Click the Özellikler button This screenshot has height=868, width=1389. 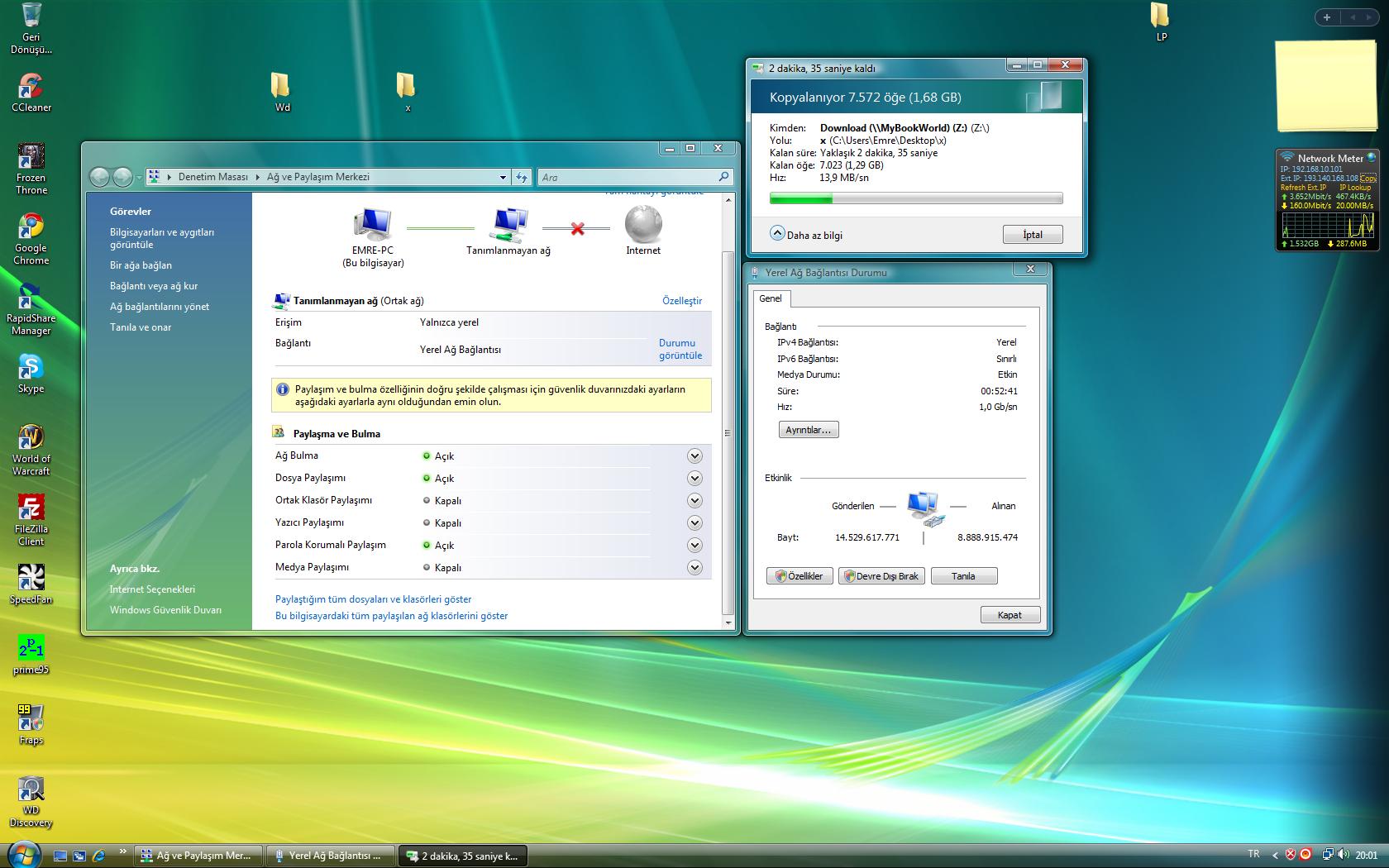click(800, 576)
